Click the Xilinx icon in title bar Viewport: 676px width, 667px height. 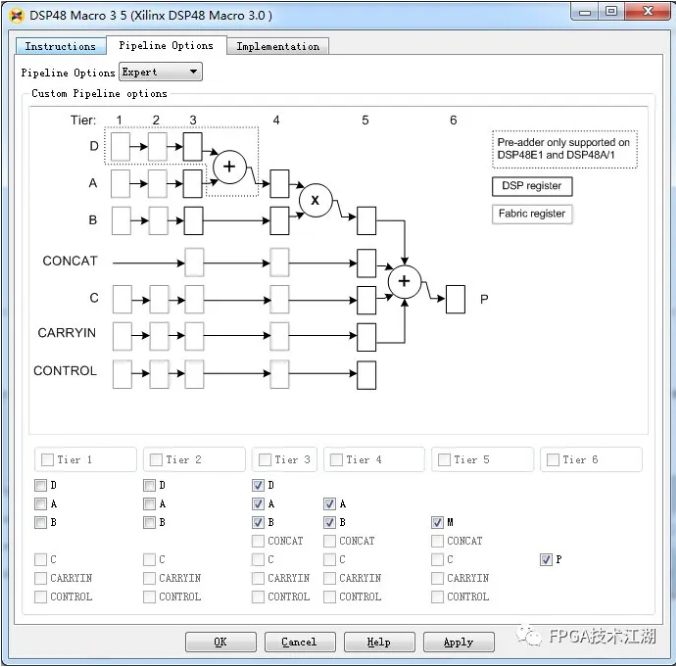17,15
